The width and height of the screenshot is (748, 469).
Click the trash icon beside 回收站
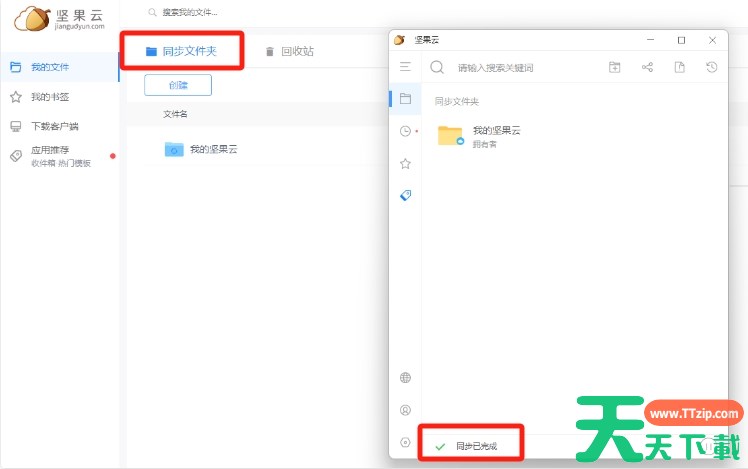click(270, 52)
